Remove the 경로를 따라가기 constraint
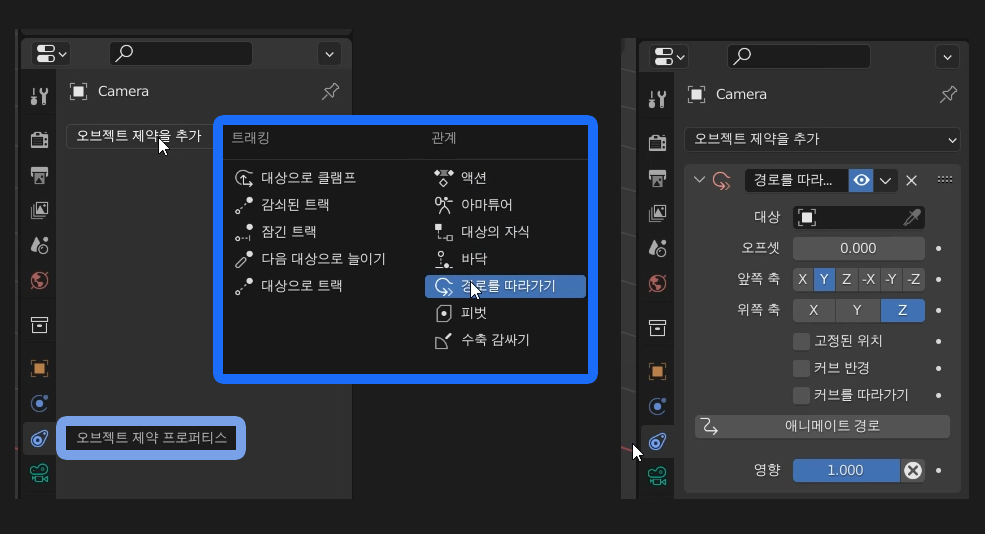Viewport: 985px width, 534px height. [912, 180]
